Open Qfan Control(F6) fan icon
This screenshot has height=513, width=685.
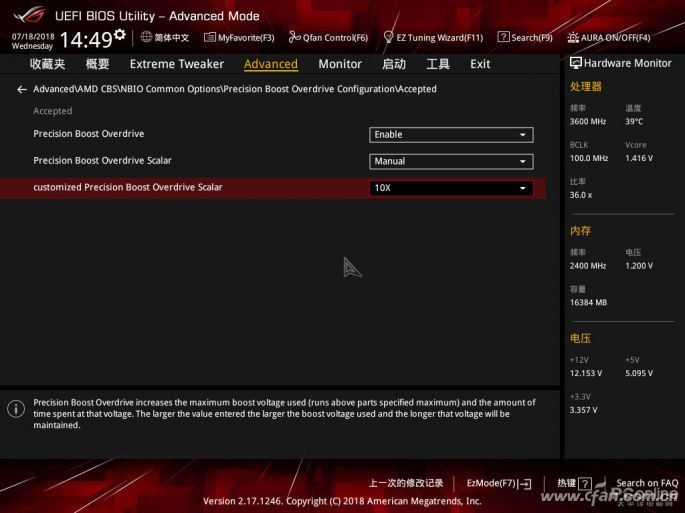(x=294, y=38)
